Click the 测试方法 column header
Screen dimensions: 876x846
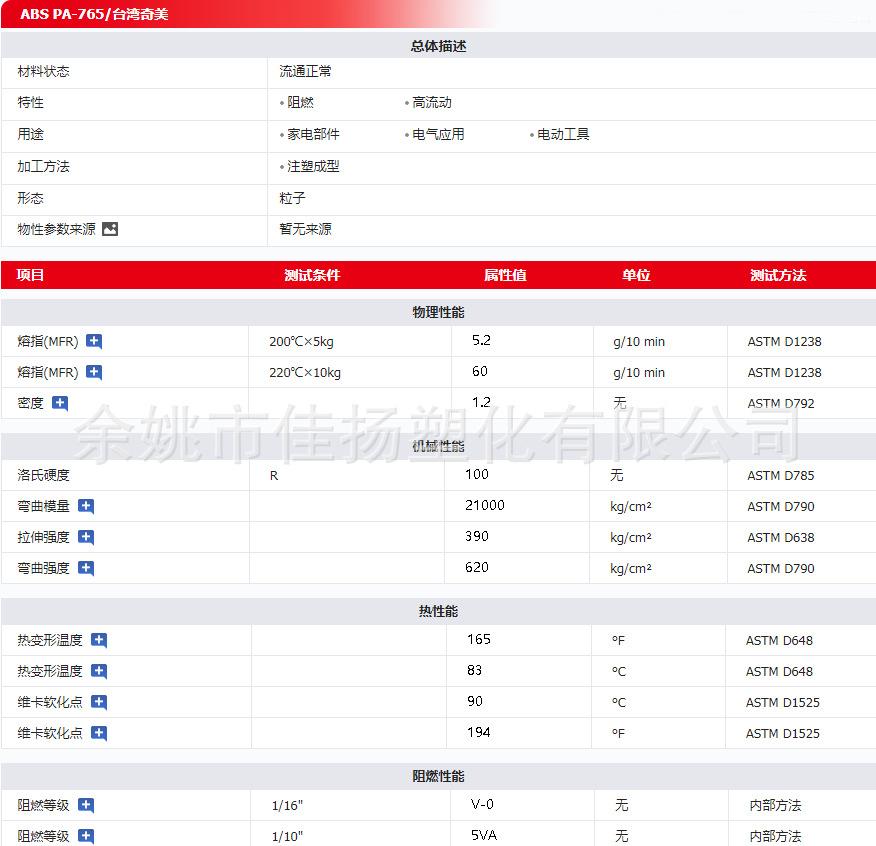click(778, 275)
